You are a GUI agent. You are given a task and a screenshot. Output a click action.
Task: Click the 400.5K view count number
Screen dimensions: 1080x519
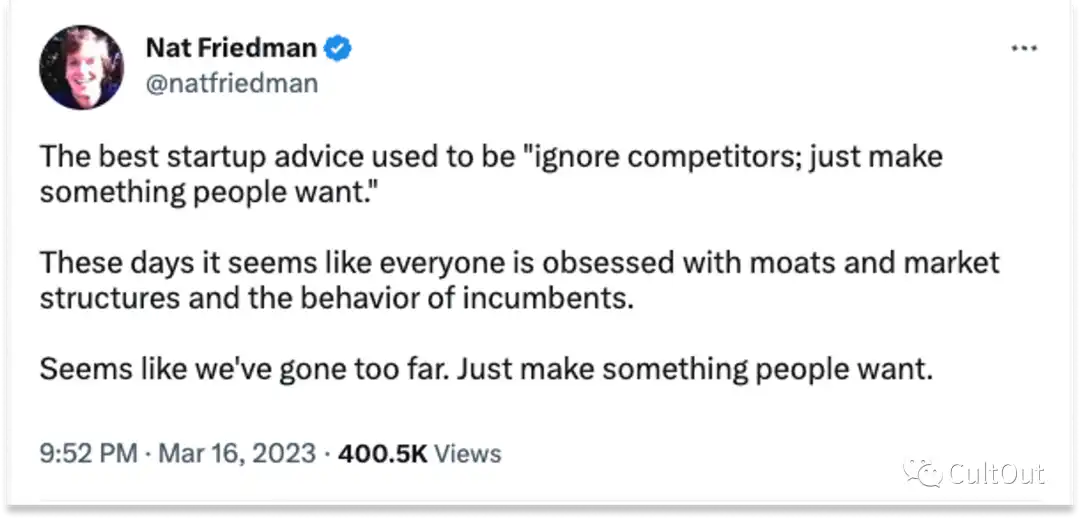pyautogui.click(x=383, y=453)
